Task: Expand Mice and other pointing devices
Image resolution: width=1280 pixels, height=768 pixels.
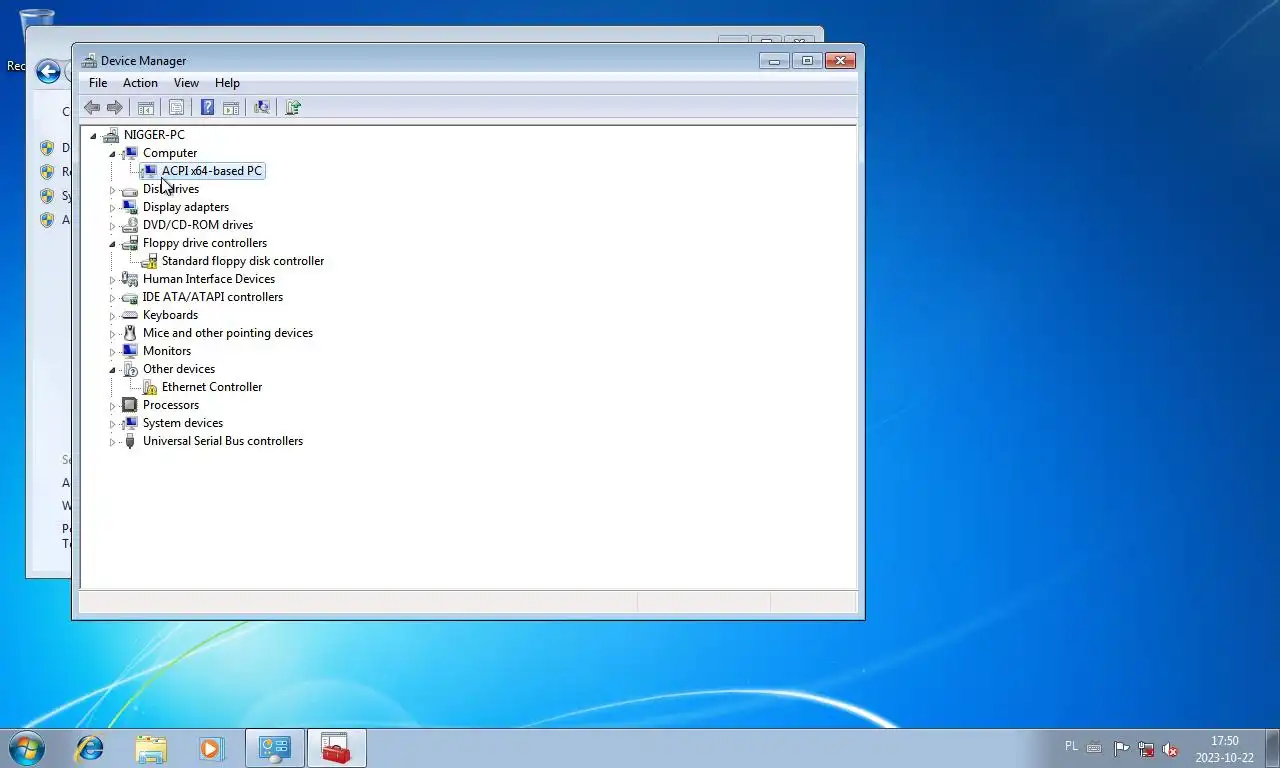Action: [x=112, y=334]
